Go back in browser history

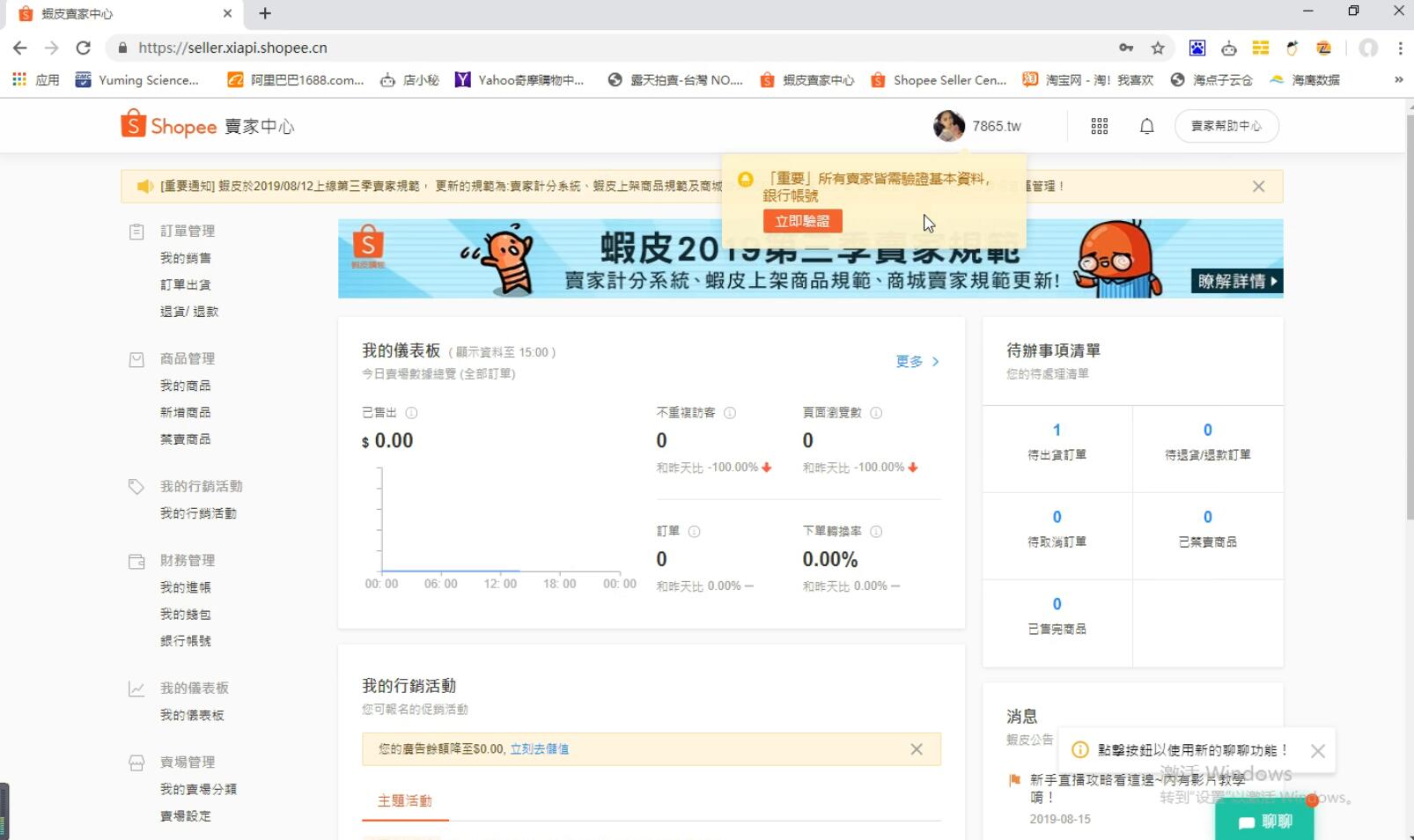[x=20, y=48]
